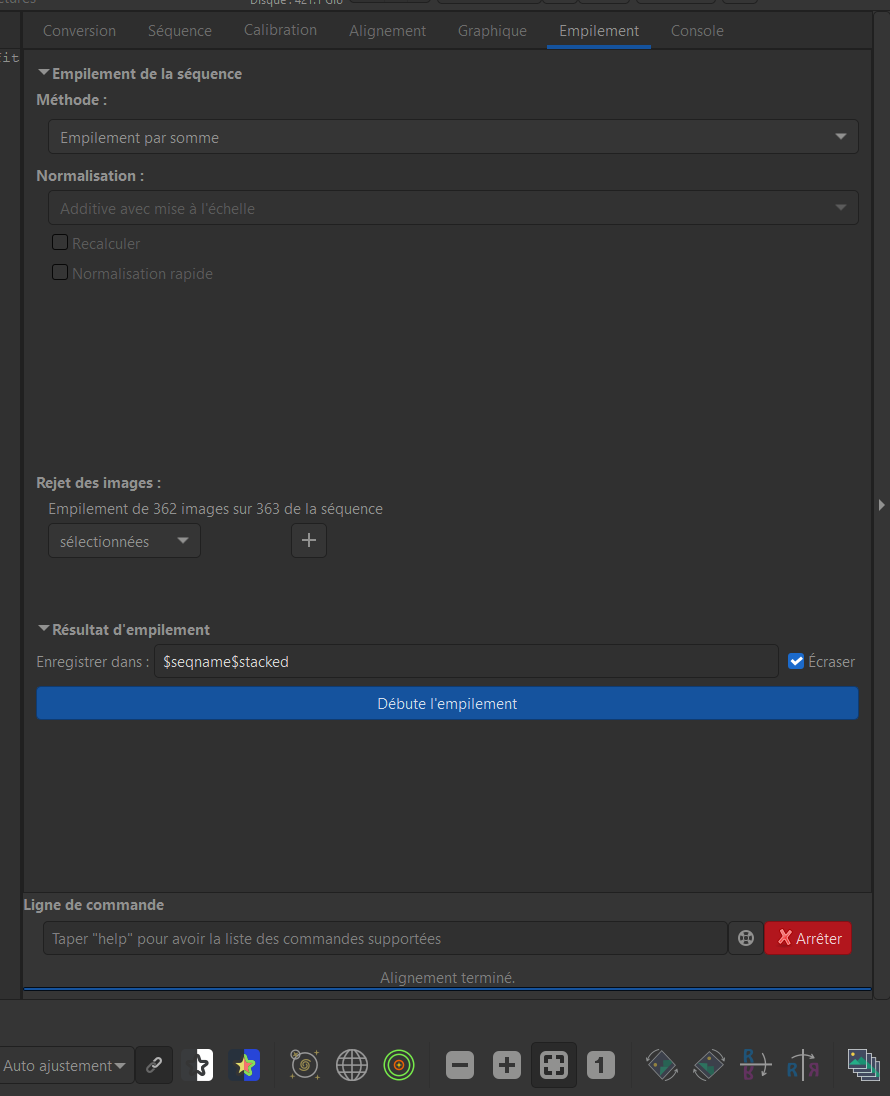890x1096 pixels.
Task: Zoom out with the minus icon
Action: (460, 1066)
